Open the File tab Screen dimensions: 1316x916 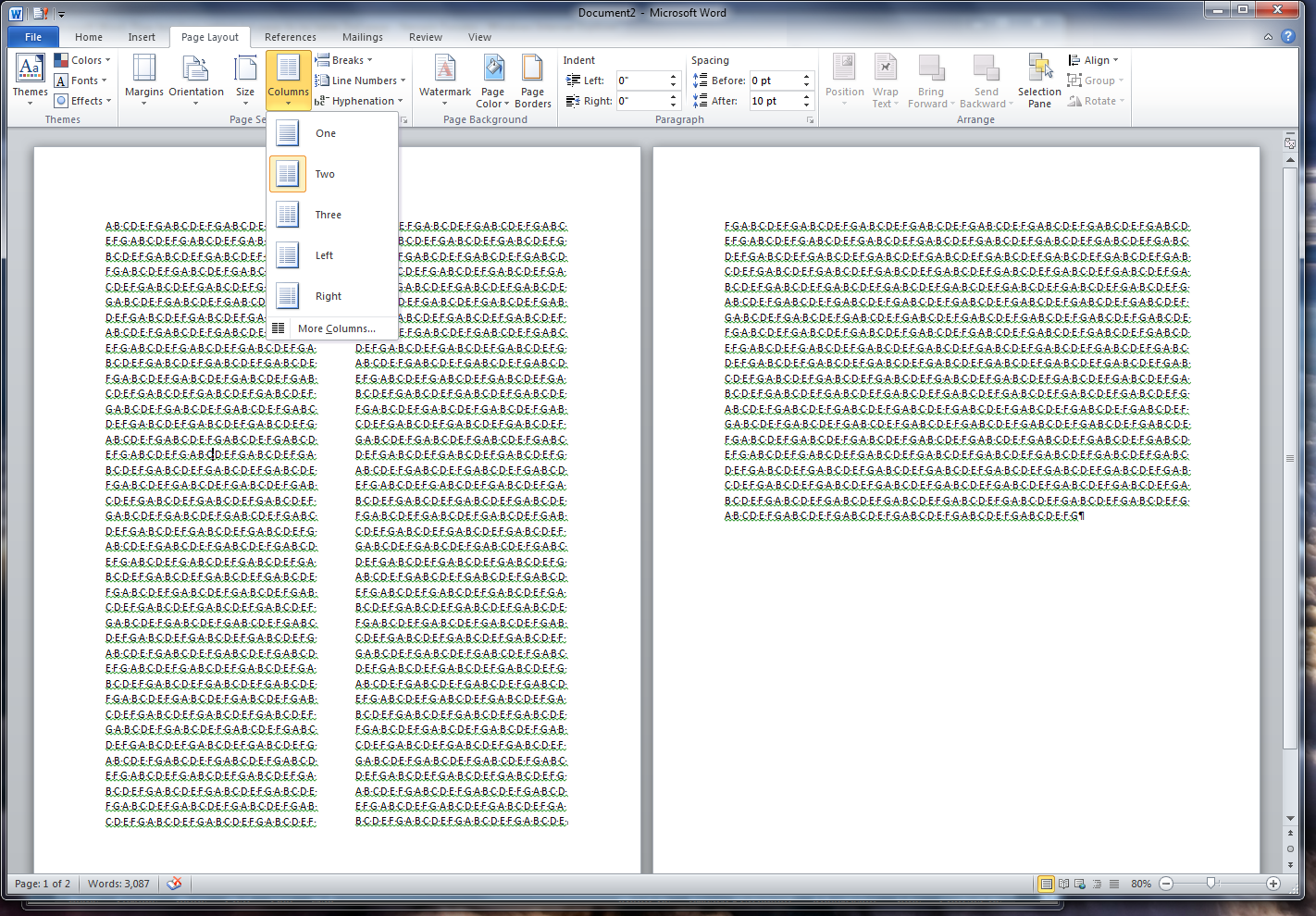point(33,37)
